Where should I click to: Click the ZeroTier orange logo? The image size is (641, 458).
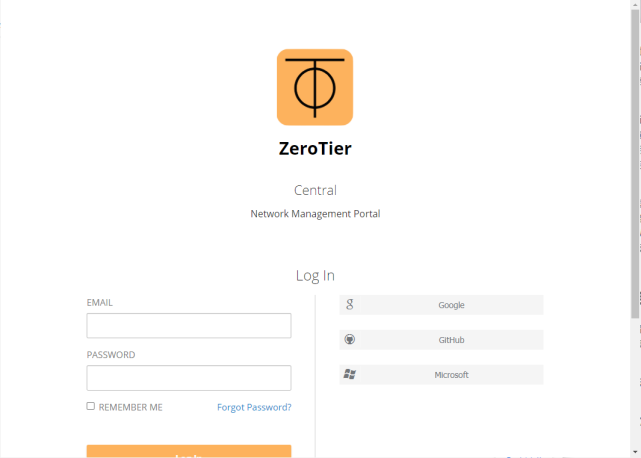(315, 87)
